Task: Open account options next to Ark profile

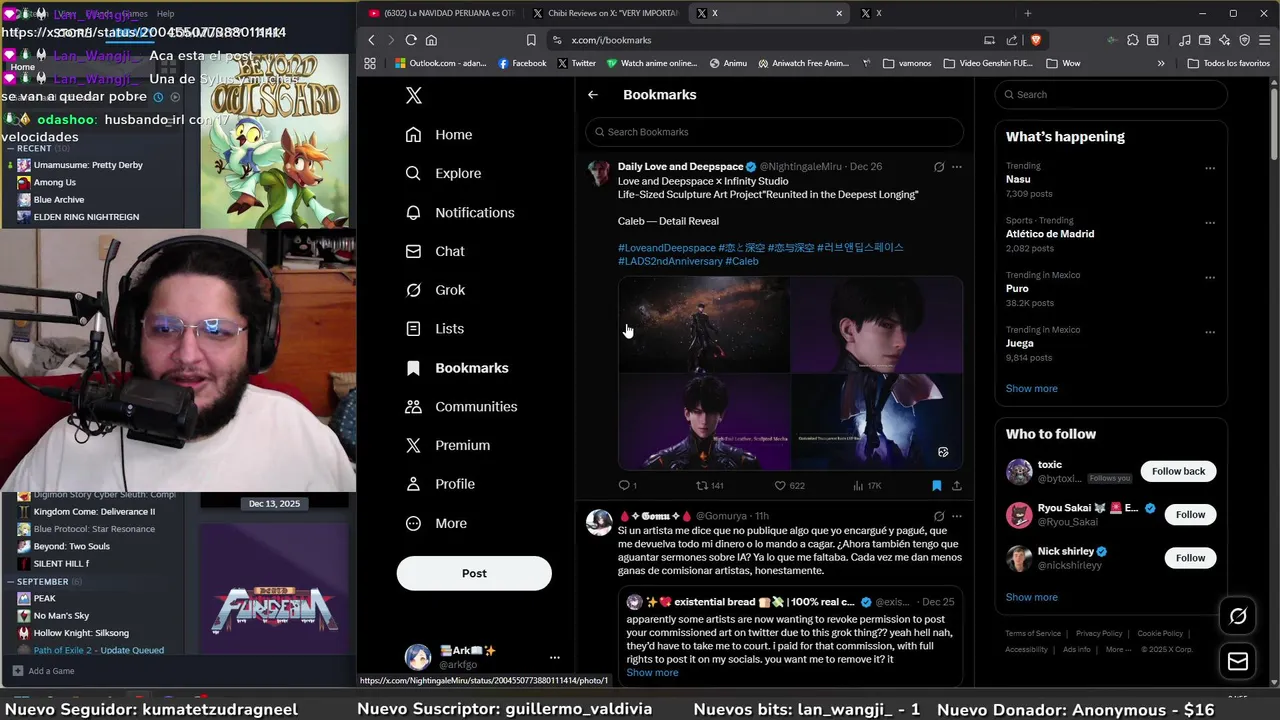Action: click(555, 658)
